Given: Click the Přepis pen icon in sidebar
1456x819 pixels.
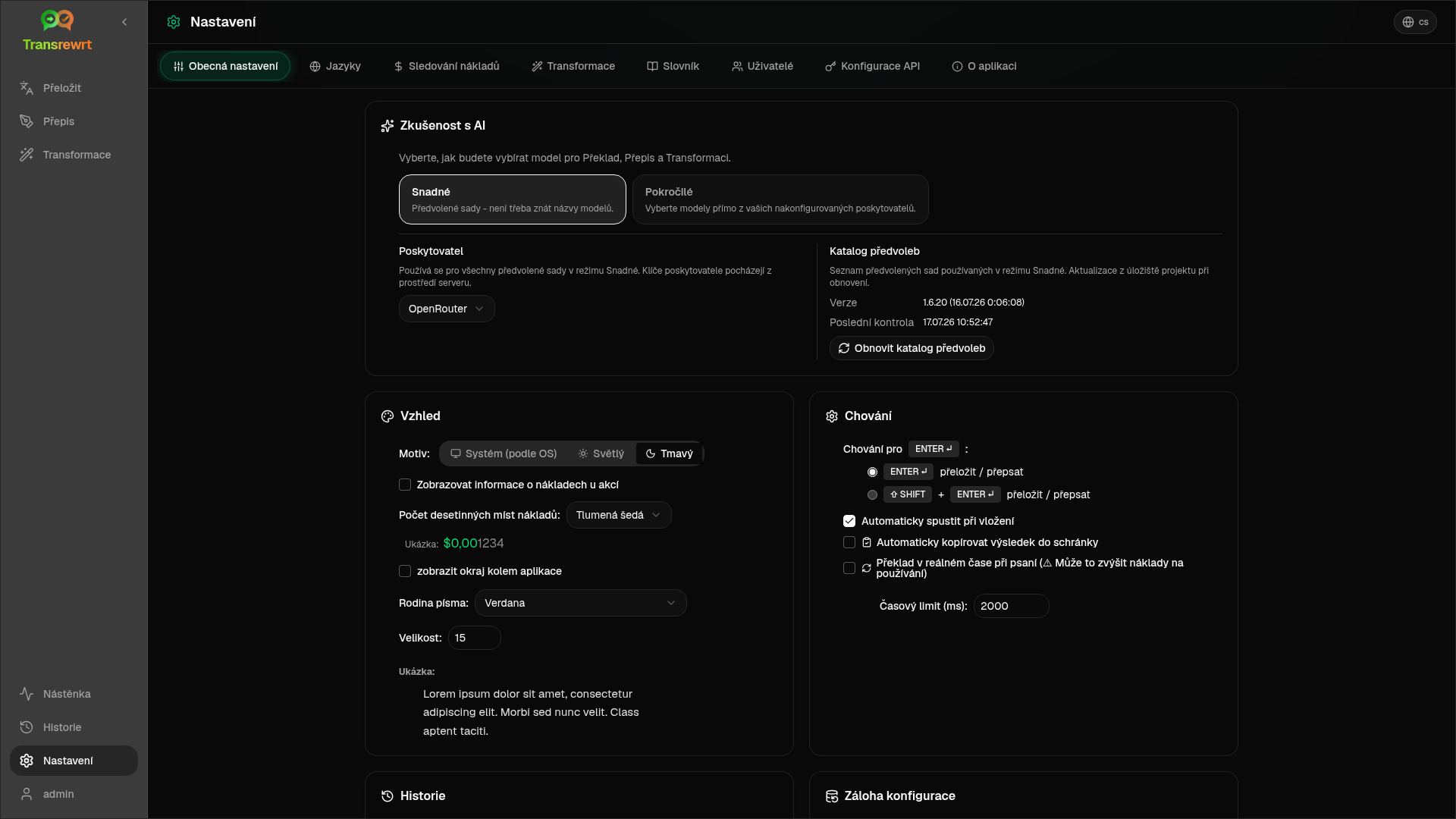Looking at the screenshot, I should tap(27, 121).
